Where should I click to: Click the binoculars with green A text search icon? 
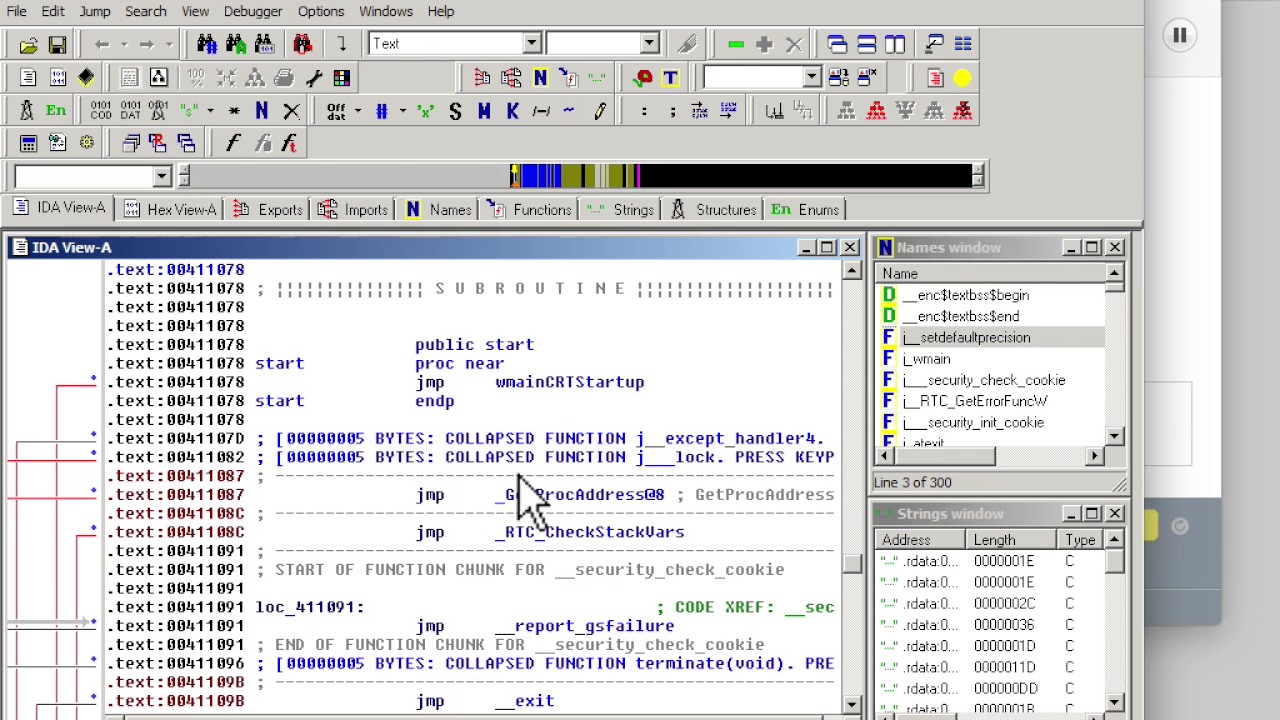235,44
